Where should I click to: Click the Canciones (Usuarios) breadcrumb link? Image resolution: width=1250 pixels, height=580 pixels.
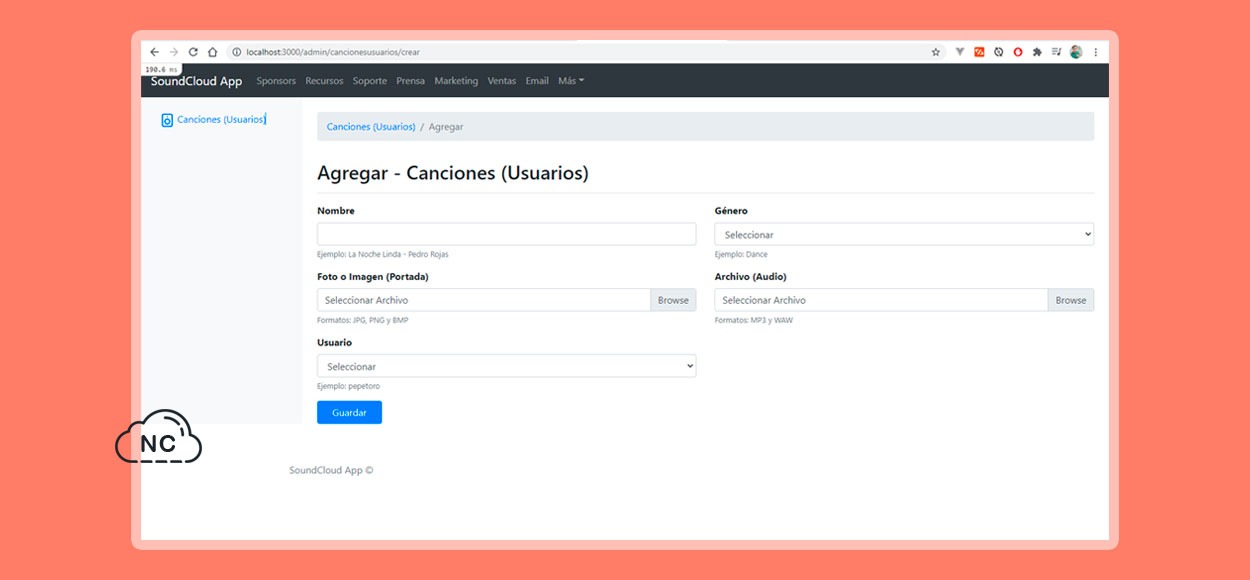[371, 127]
